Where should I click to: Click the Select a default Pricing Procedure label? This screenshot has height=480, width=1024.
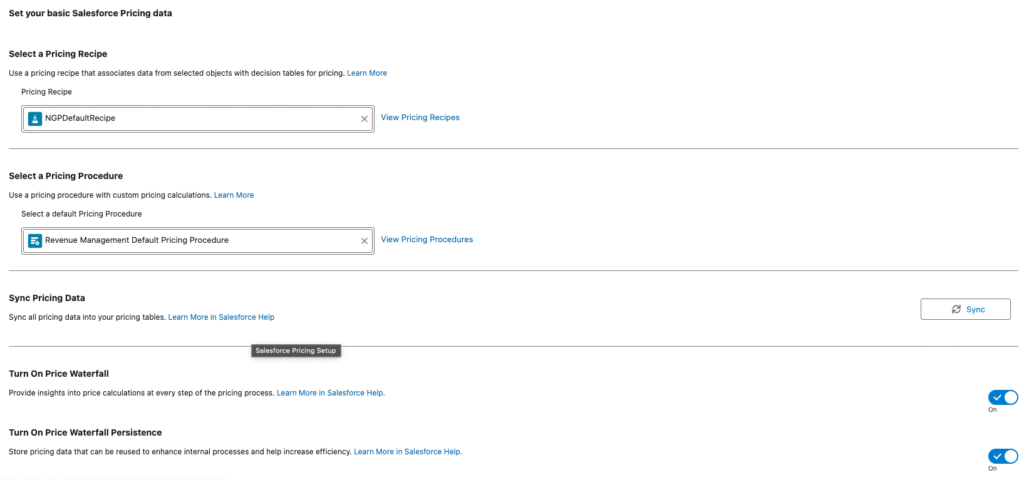coord(81,213)
